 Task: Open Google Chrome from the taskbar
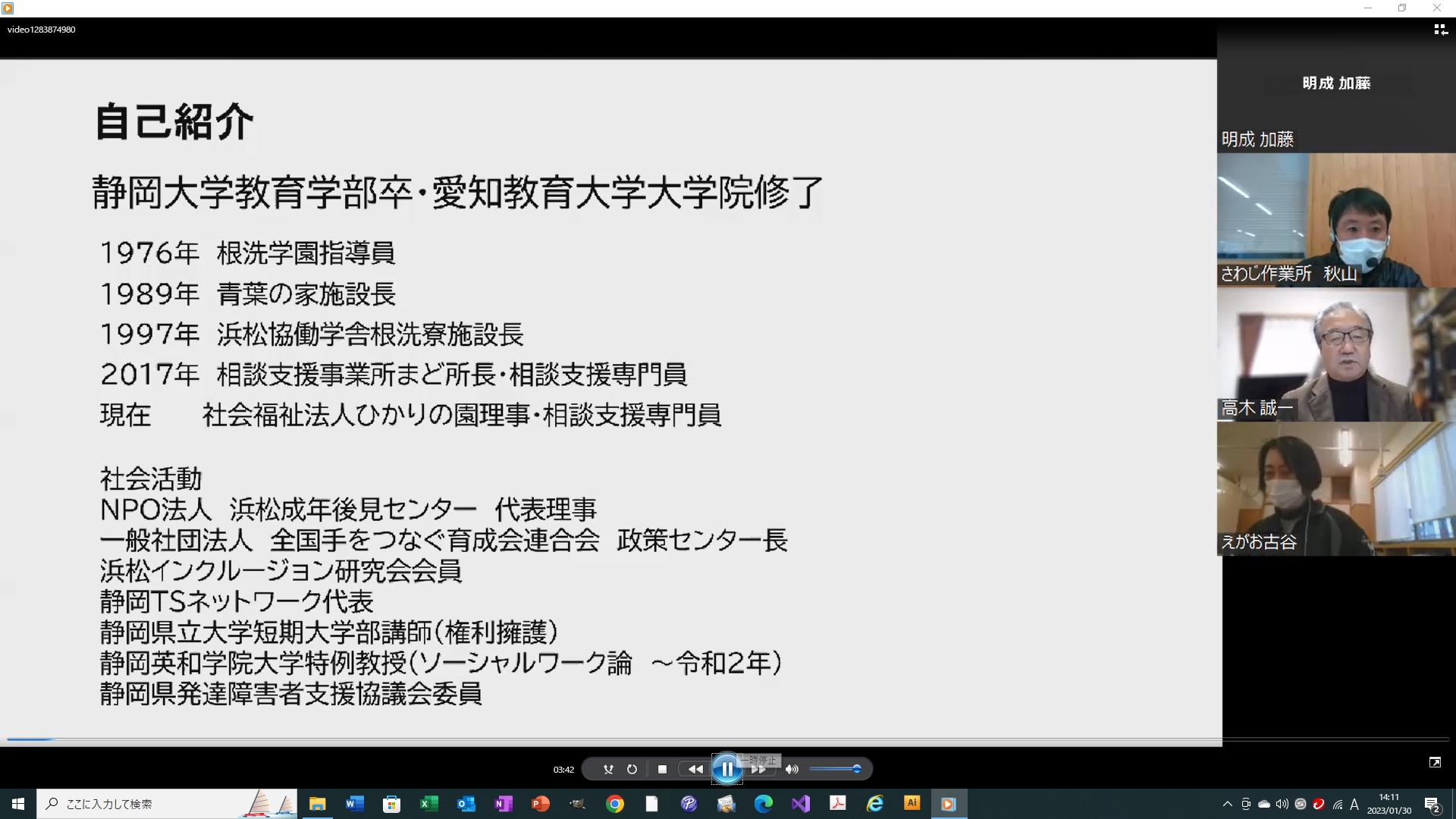tap(615, 804)
